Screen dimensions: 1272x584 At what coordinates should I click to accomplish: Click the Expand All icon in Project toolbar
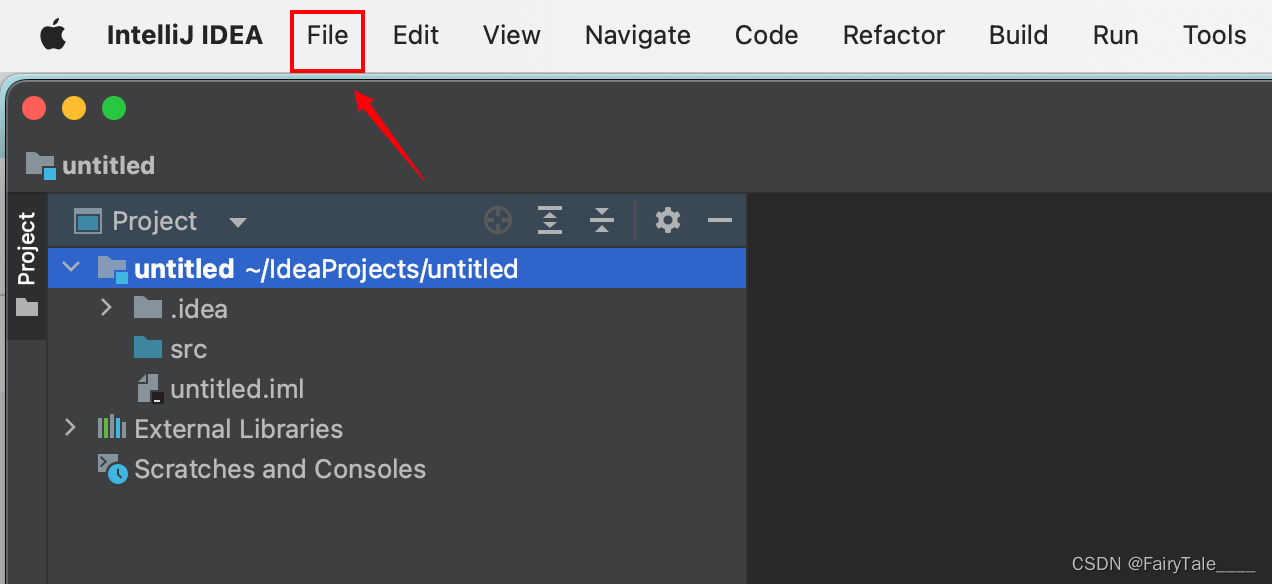pyautogui.click(x=550, y=220)
